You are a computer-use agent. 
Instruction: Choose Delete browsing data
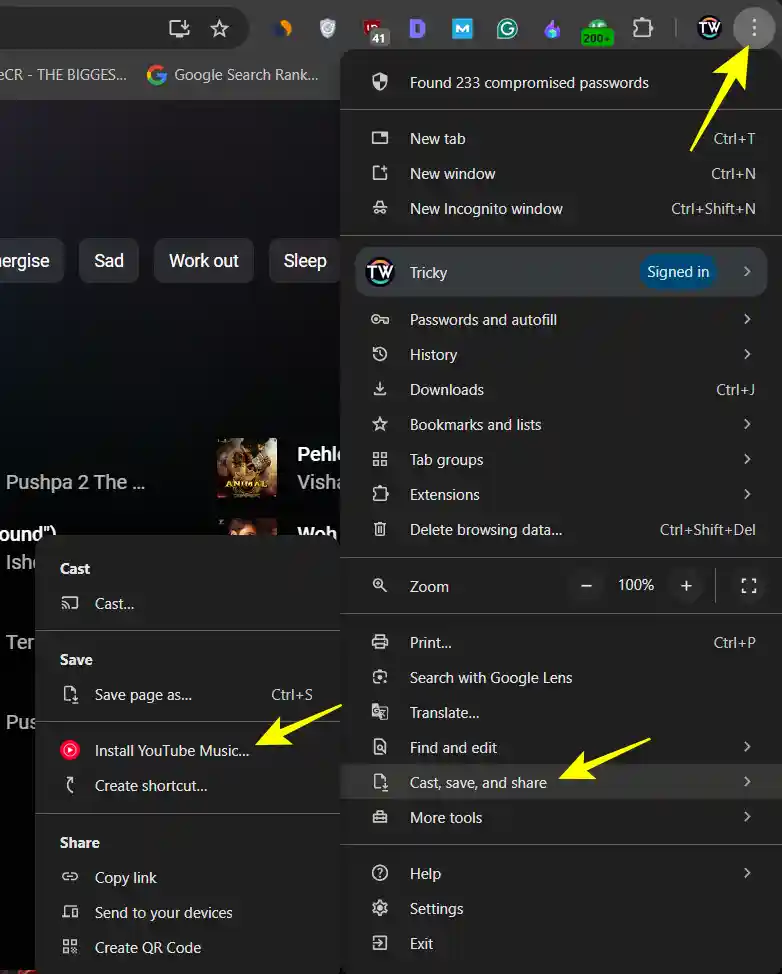click(x=561, y=529)
